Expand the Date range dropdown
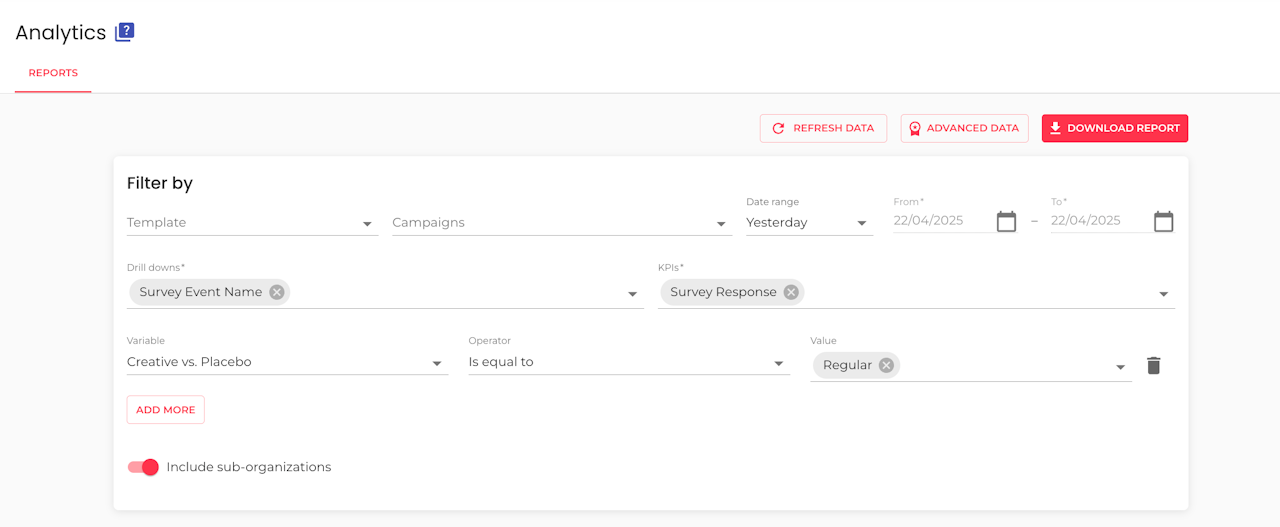The width and height of the screenshot is (1280, 527). coord(862,224)
